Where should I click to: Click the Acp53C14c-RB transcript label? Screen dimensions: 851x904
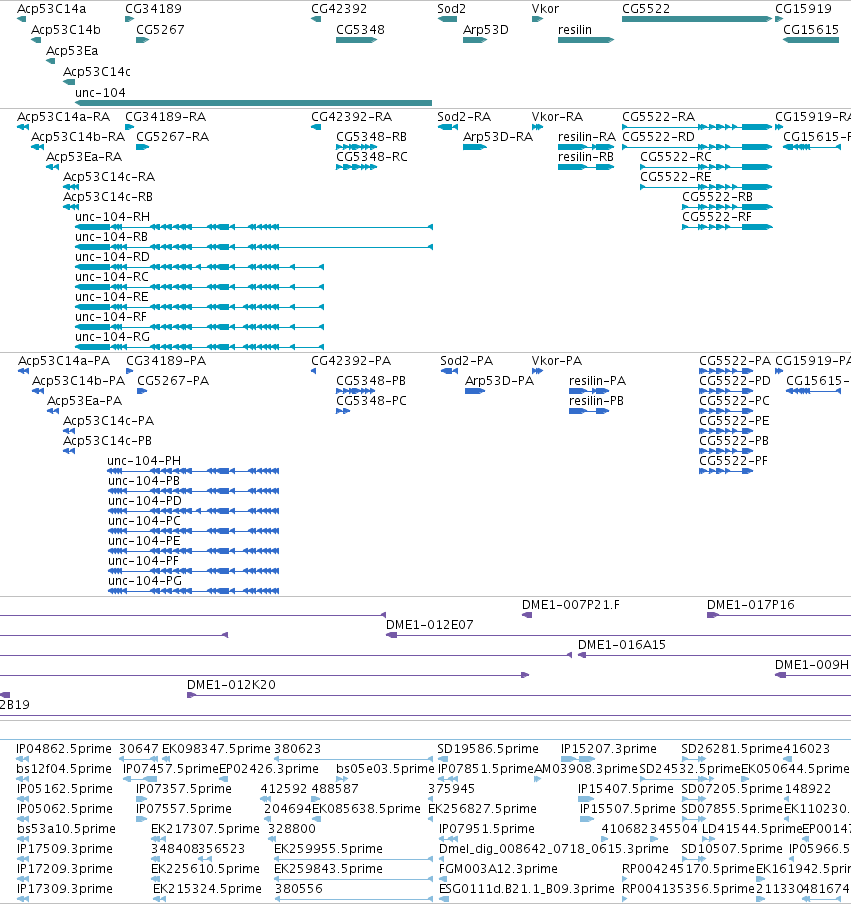108,197
